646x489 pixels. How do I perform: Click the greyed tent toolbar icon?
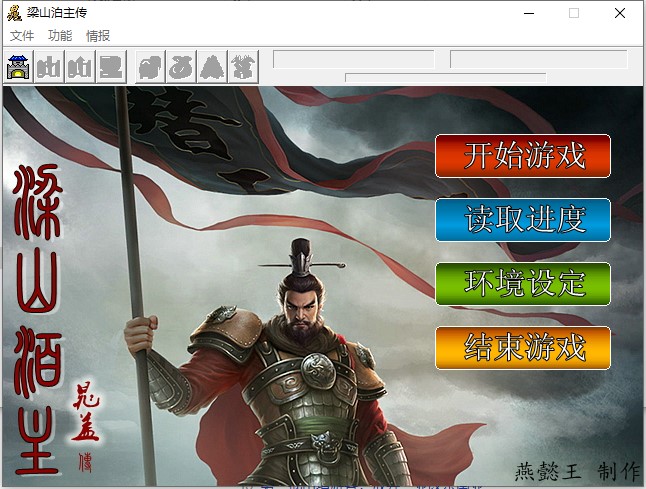coord(212,67)
